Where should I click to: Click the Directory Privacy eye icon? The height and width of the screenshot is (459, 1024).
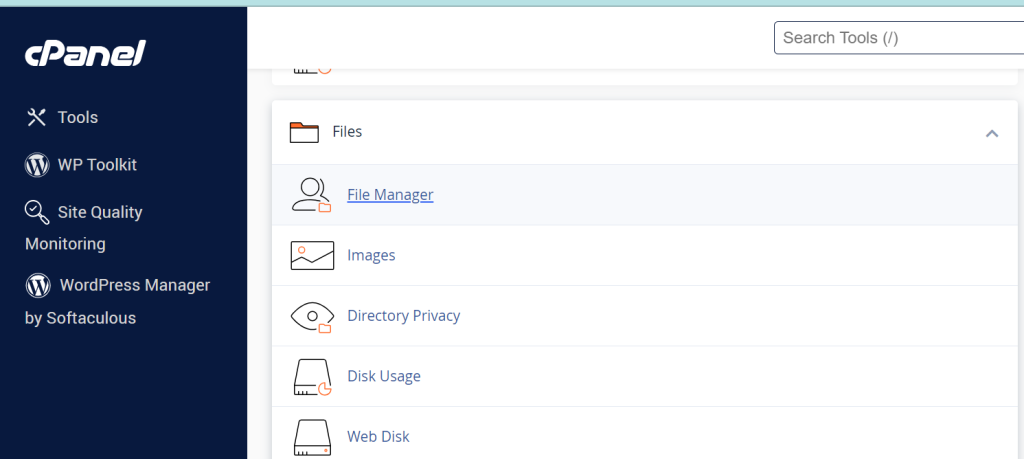click(x=312, y=317)
